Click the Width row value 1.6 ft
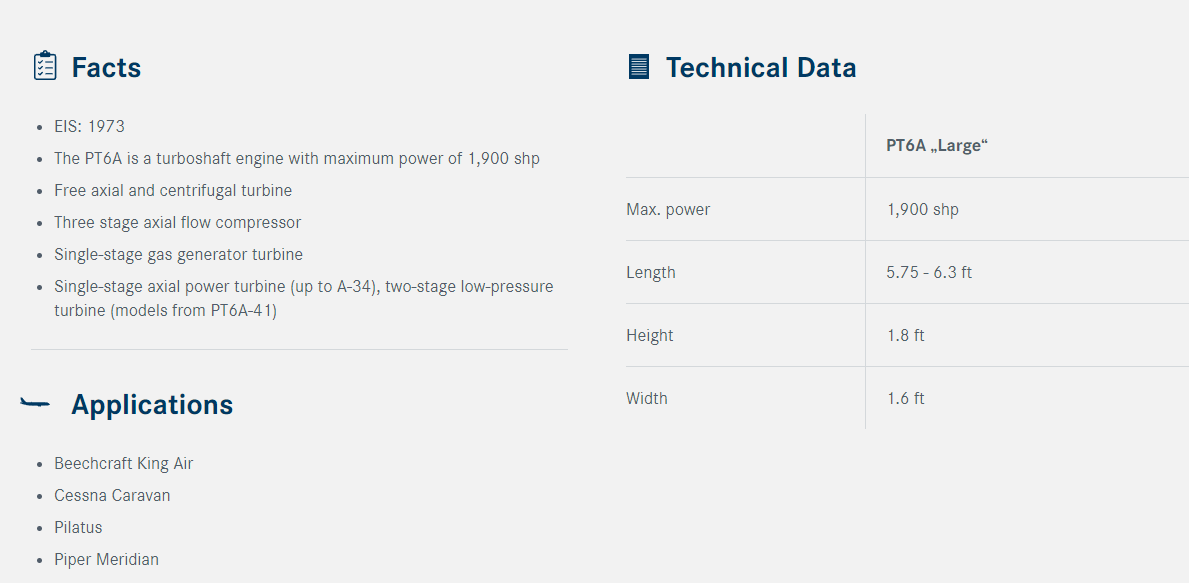Screen dimensions: 1189x583 905,398
